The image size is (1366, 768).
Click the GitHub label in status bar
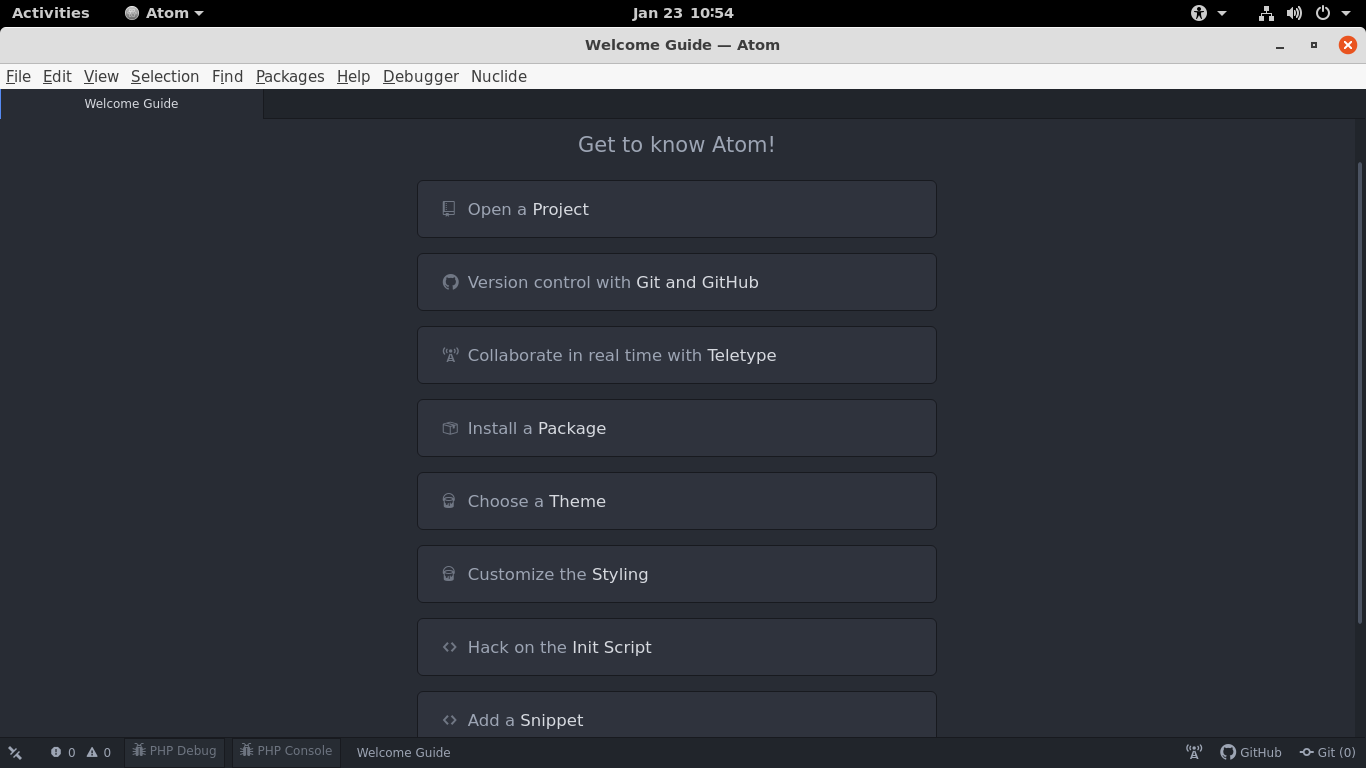pos(1260,752)
